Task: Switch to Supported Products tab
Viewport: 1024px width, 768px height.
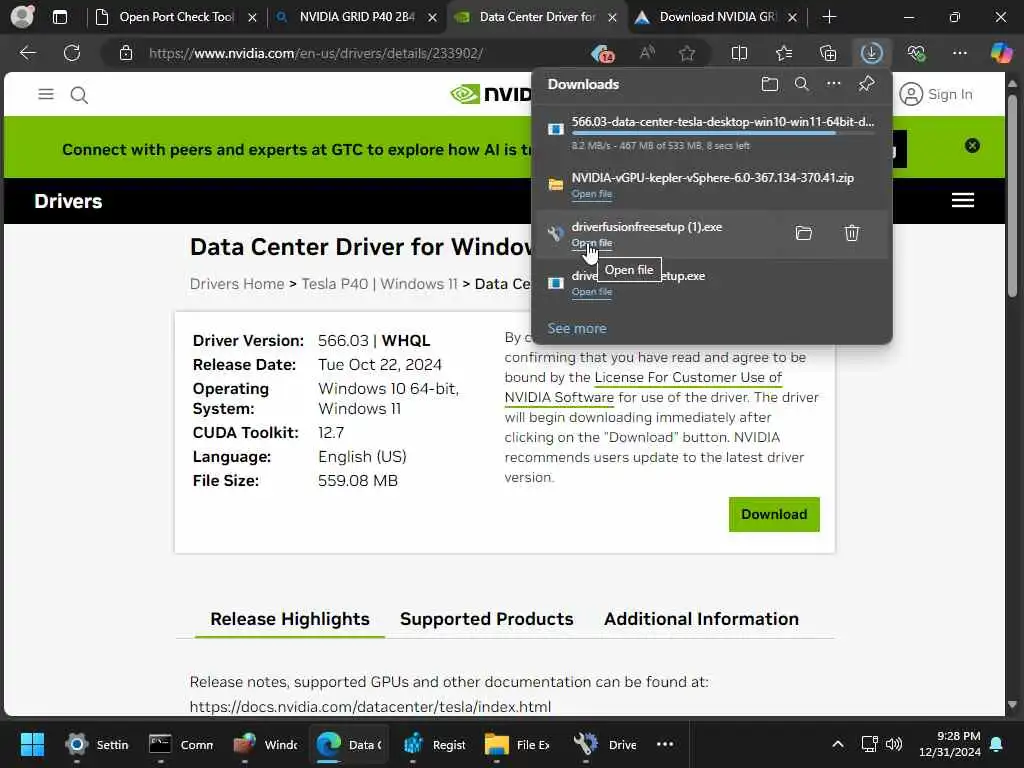Action: (x=487, y=619)
